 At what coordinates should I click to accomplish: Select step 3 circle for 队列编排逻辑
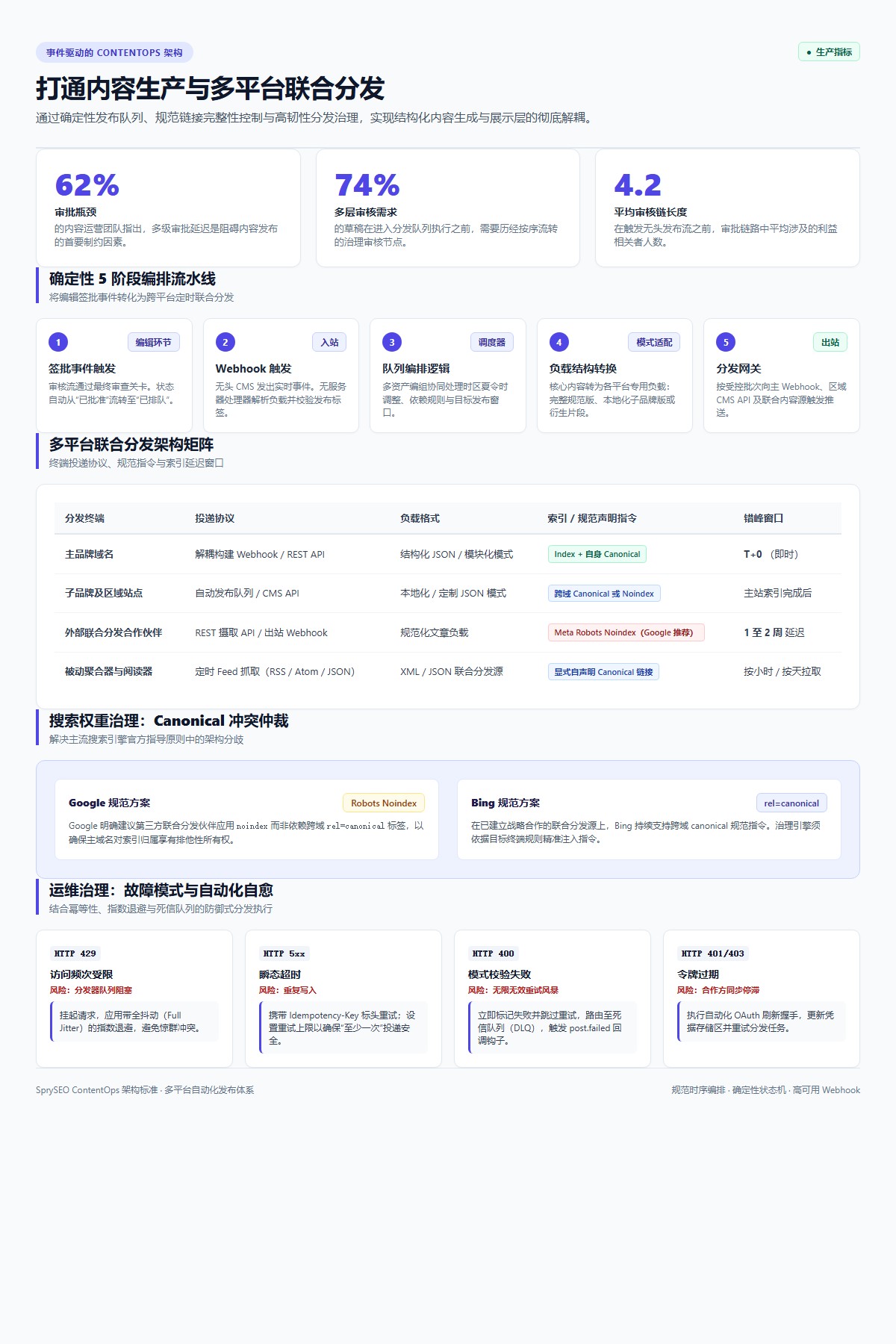point(392,342)
